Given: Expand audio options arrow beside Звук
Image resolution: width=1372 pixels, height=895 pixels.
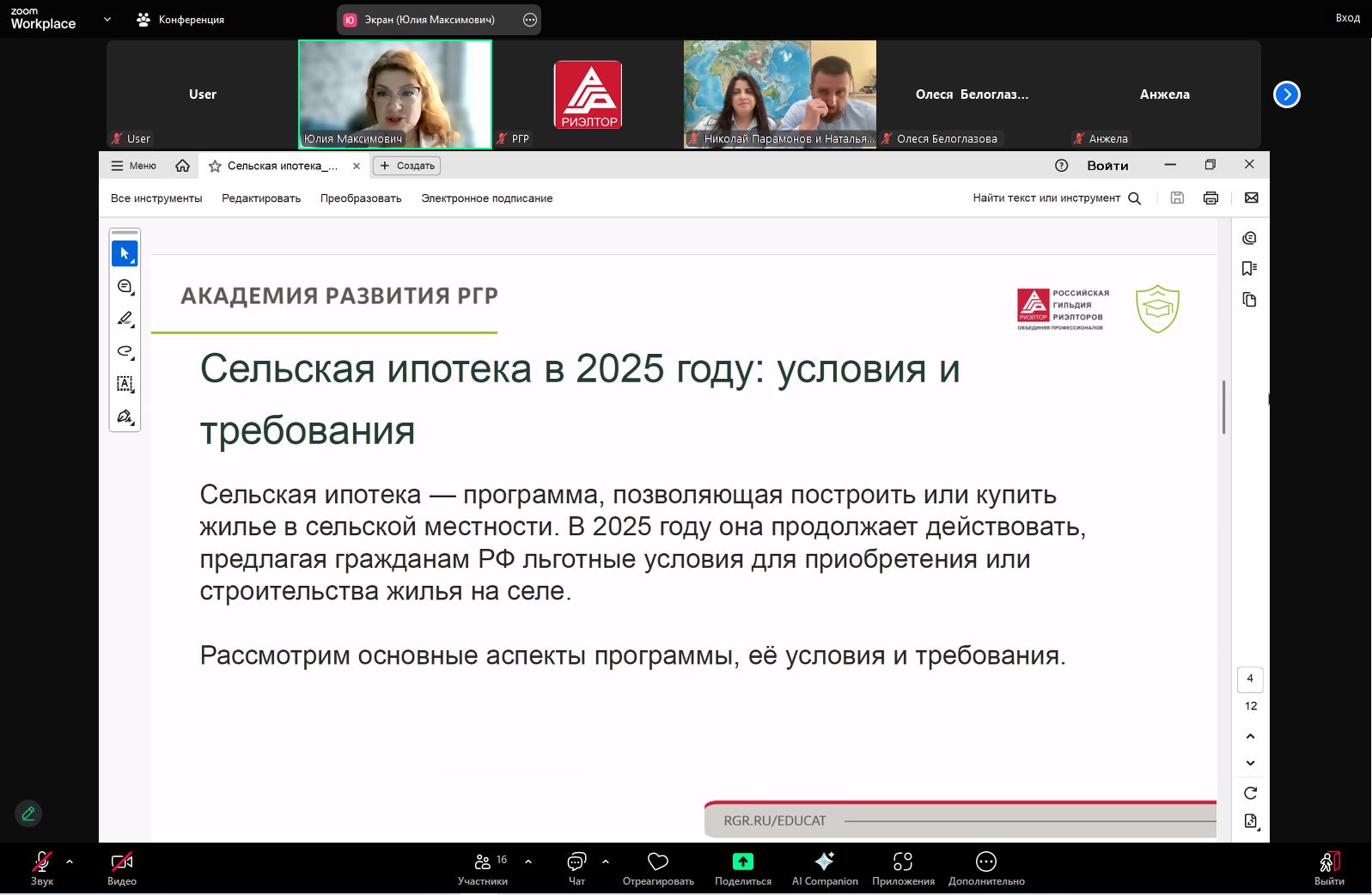Looking at the screenshot, I should tap(70, 862).
